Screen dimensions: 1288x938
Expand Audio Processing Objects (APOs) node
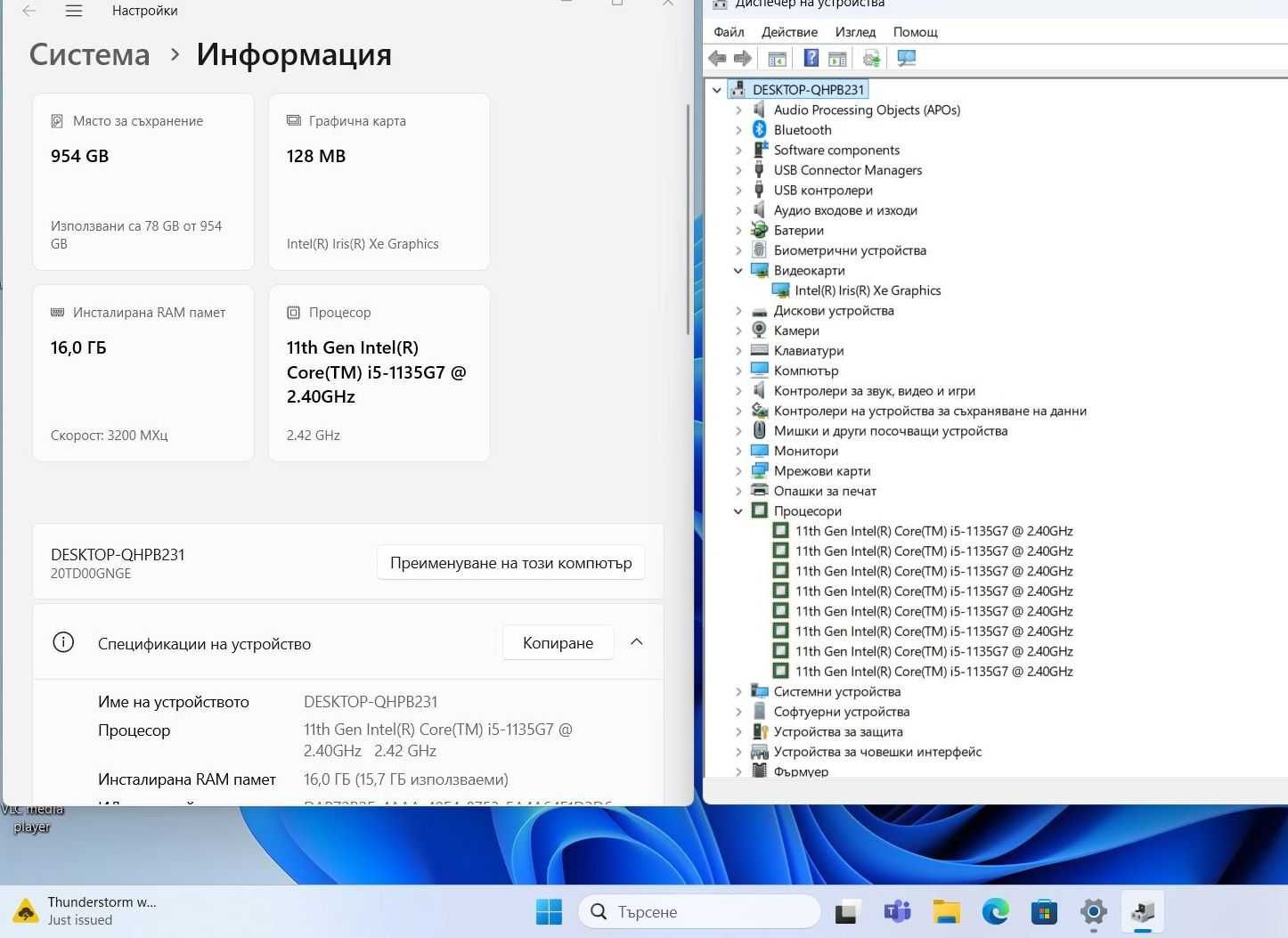[x=738, y=110]
